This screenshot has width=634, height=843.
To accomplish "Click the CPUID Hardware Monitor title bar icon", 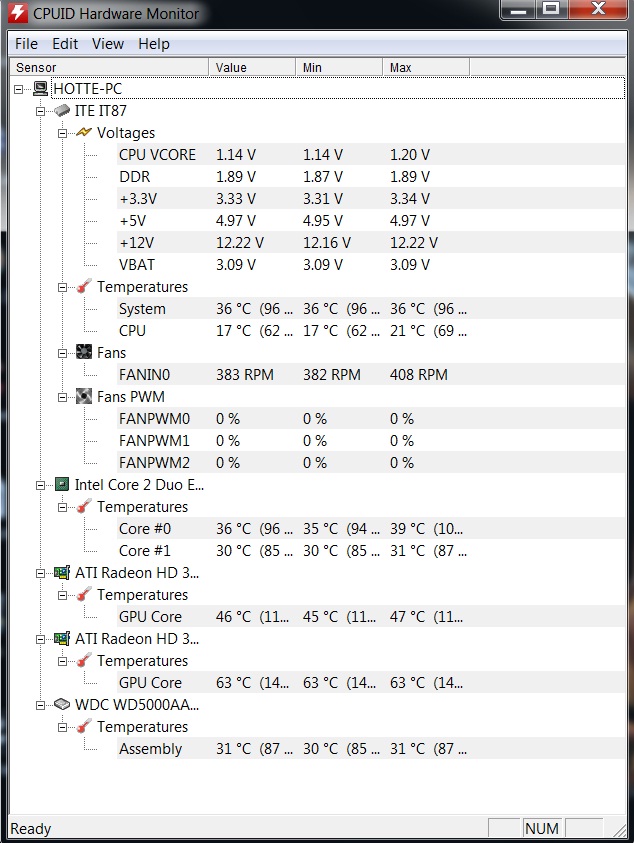I will click(18, 13).
